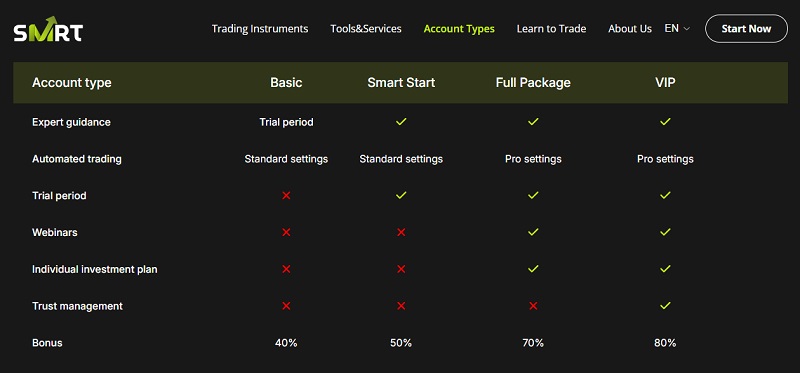Click the Basic Trial period red cross
800x373 pixels.
[x=286, y=195]
